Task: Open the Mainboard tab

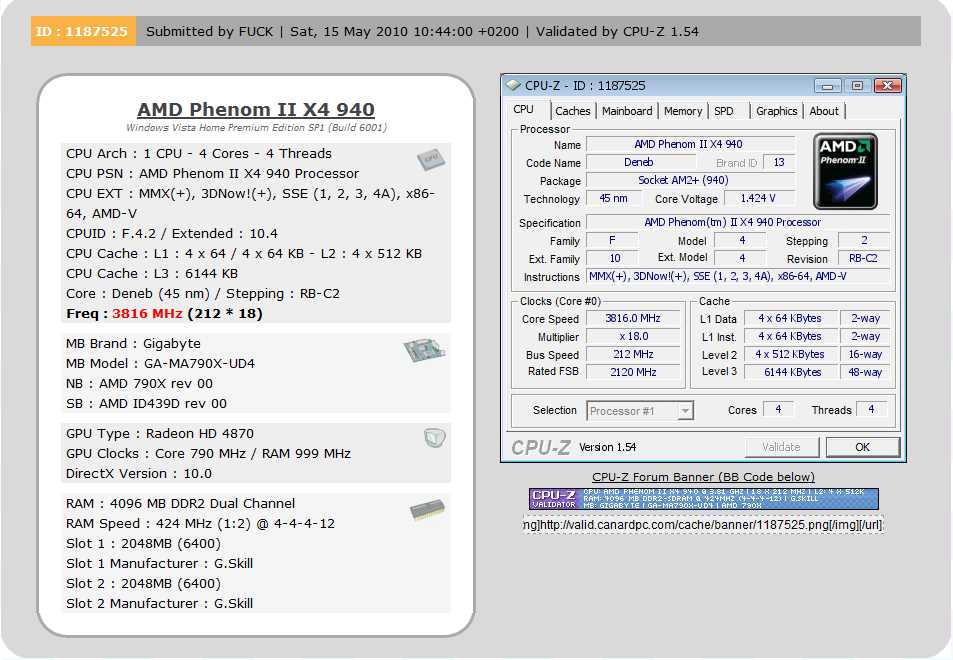Action: click(627, 111)
